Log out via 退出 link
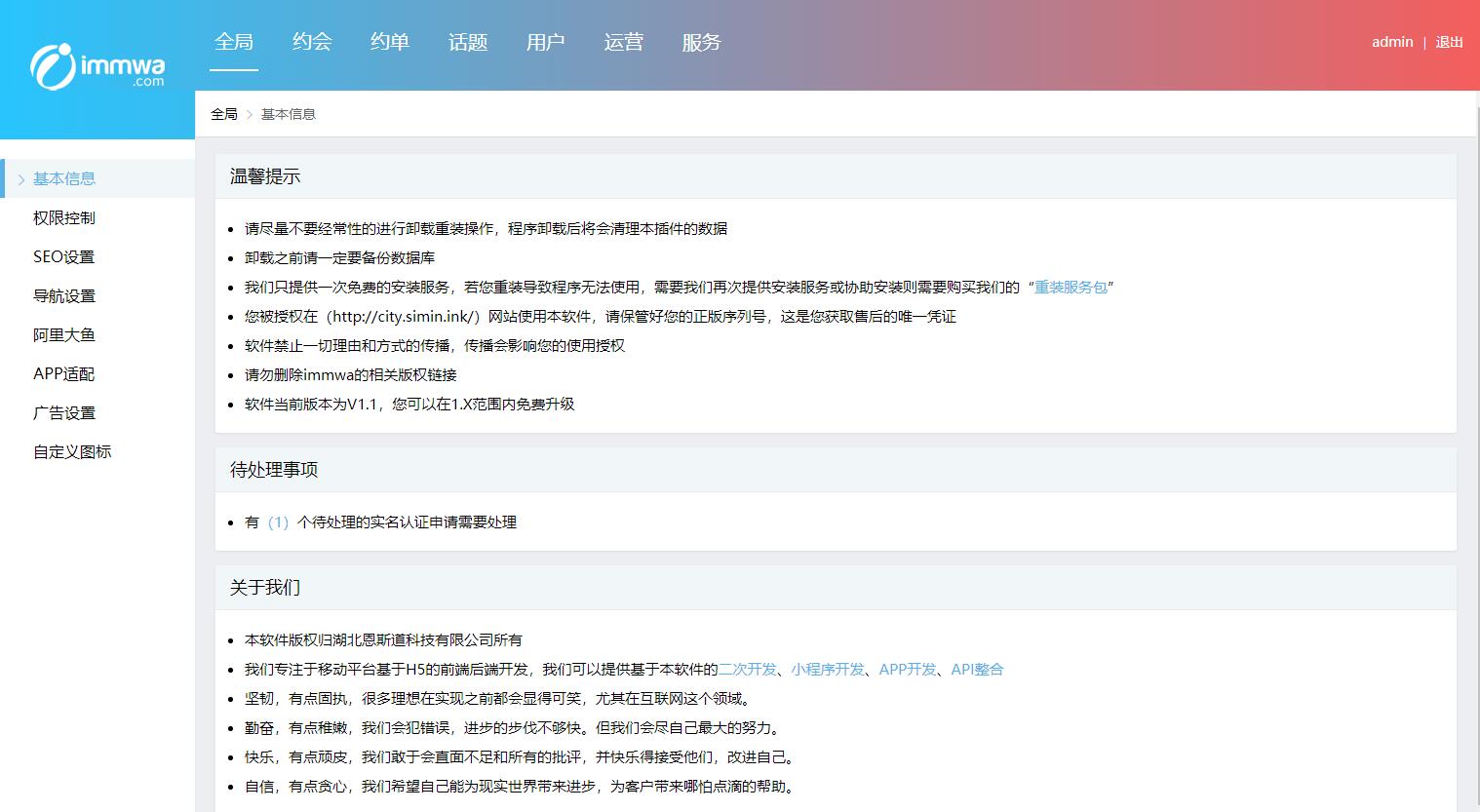The height and width of the screenshot is (812, 1480). tap(1449, 42)
